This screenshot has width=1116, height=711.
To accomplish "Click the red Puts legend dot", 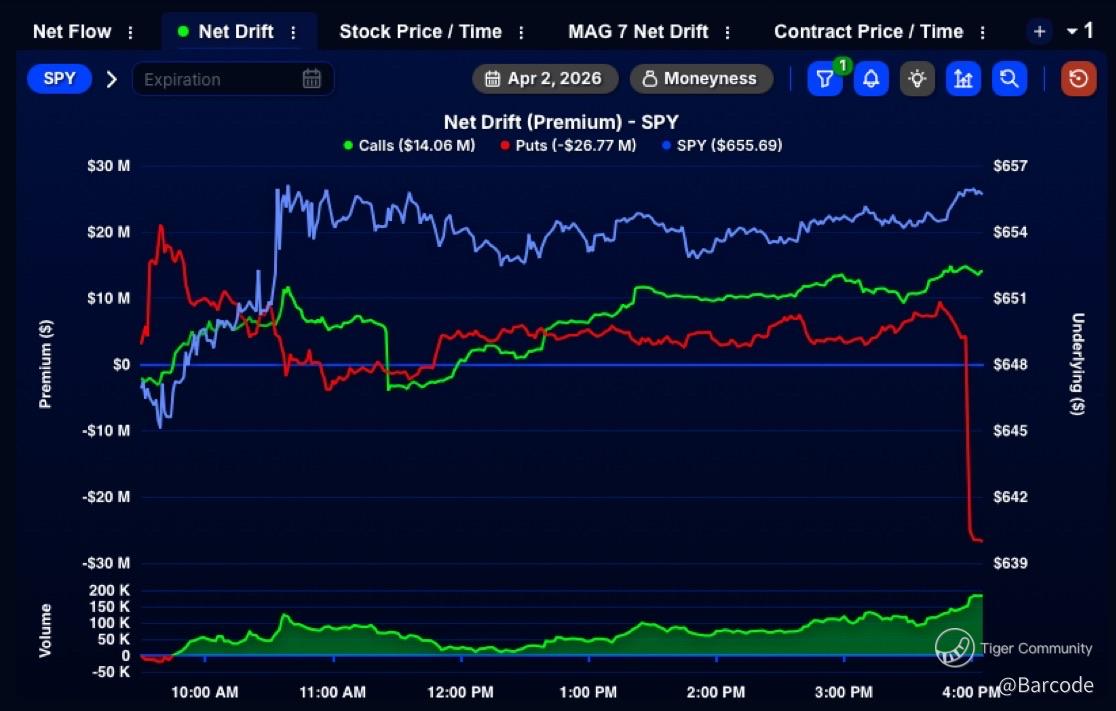I will click(x=505, y=146).
